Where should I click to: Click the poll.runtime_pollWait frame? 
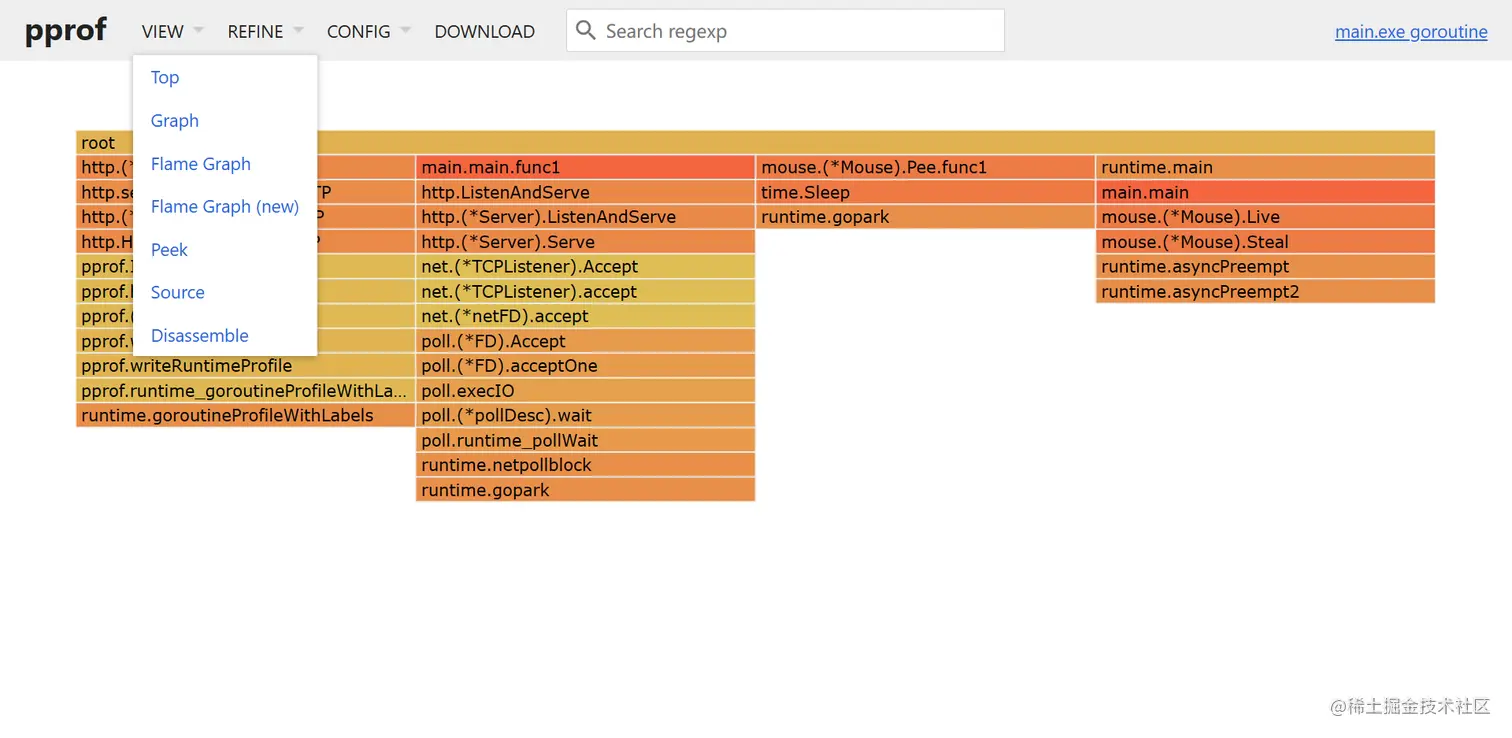585,440
